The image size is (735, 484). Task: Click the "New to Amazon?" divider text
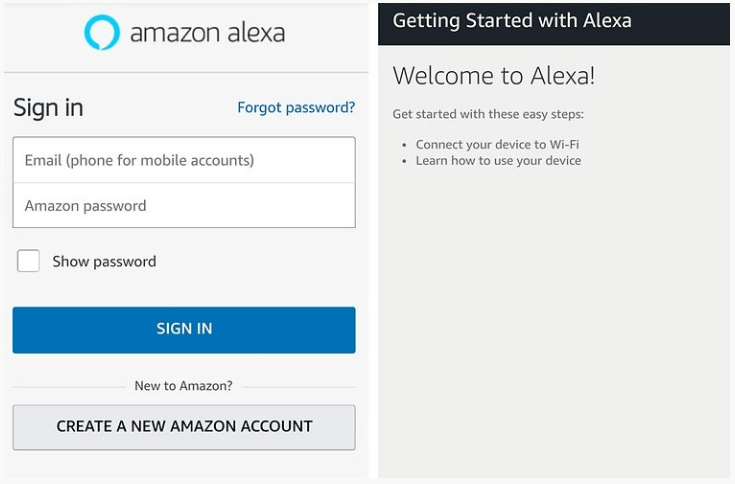[x=183, y=386]
